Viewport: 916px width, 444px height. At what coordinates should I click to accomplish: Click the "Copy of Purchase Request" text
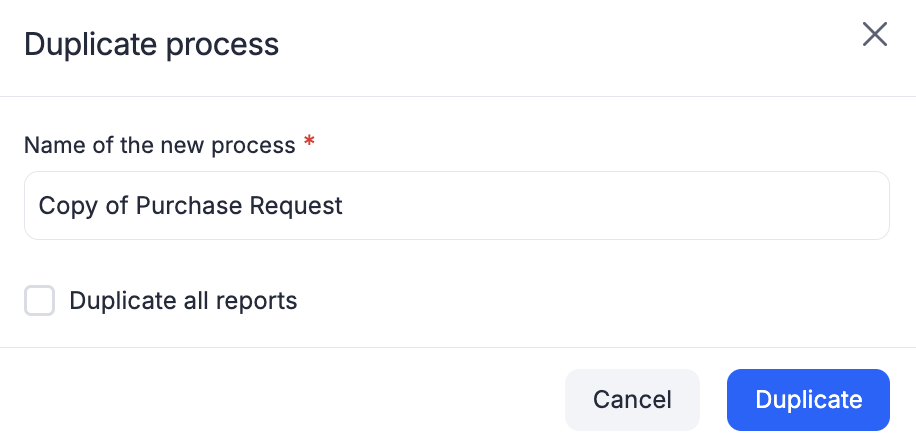point(190,206)
